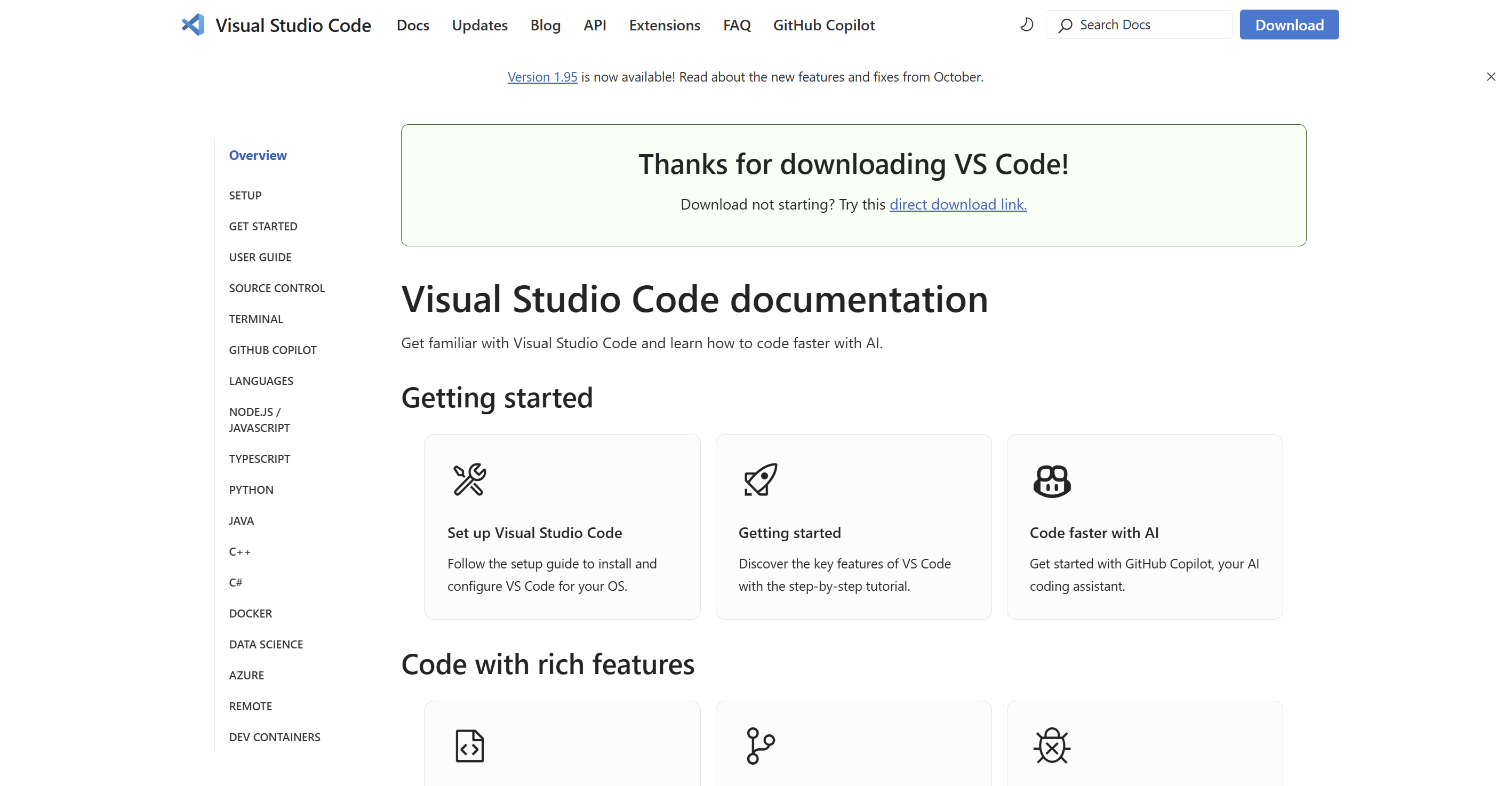
Task: Open GitHub Copilot in top nav
Action: (823, 25)
